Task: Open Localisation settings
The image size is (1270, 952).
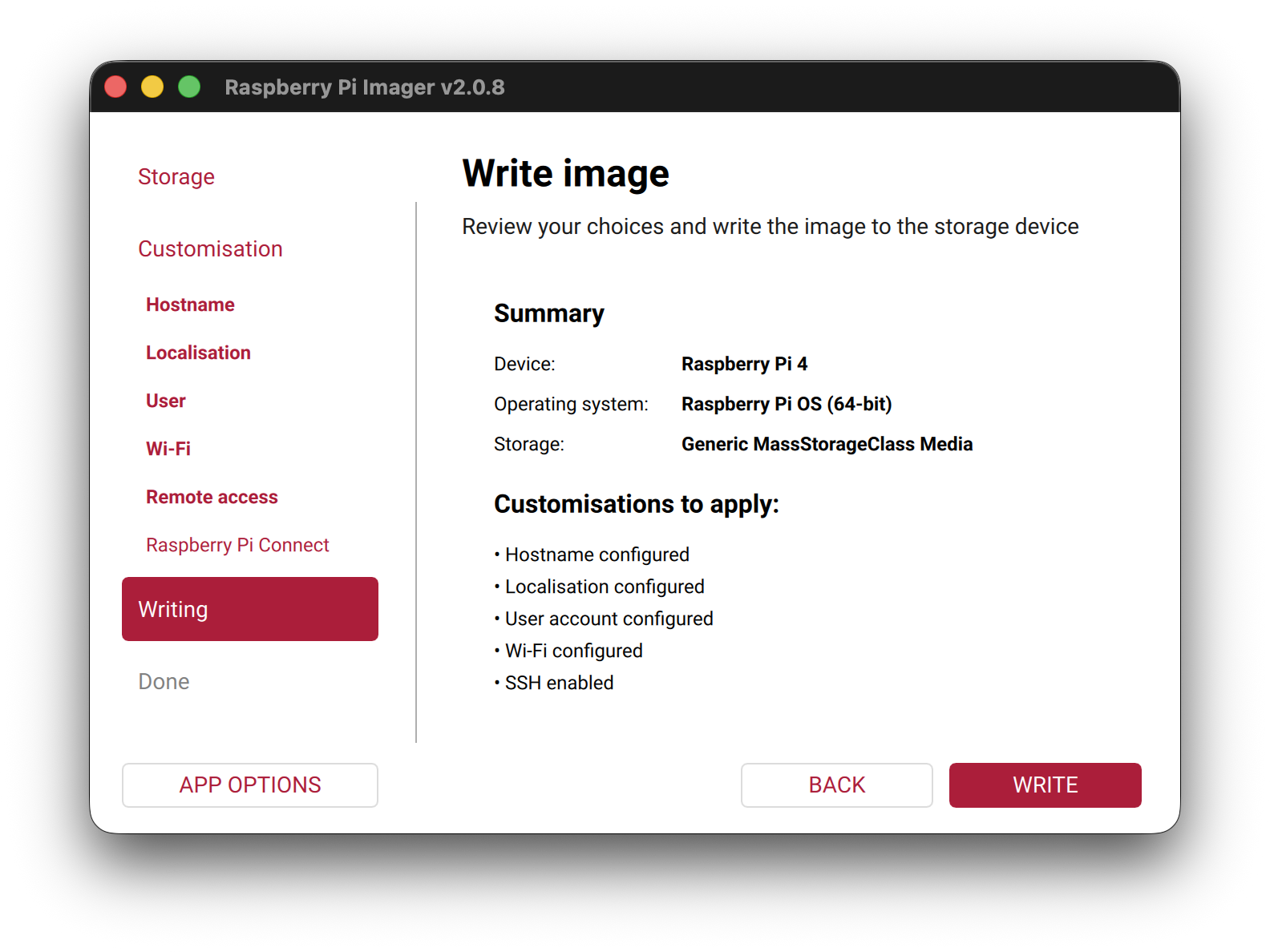Action: (198, 353)
